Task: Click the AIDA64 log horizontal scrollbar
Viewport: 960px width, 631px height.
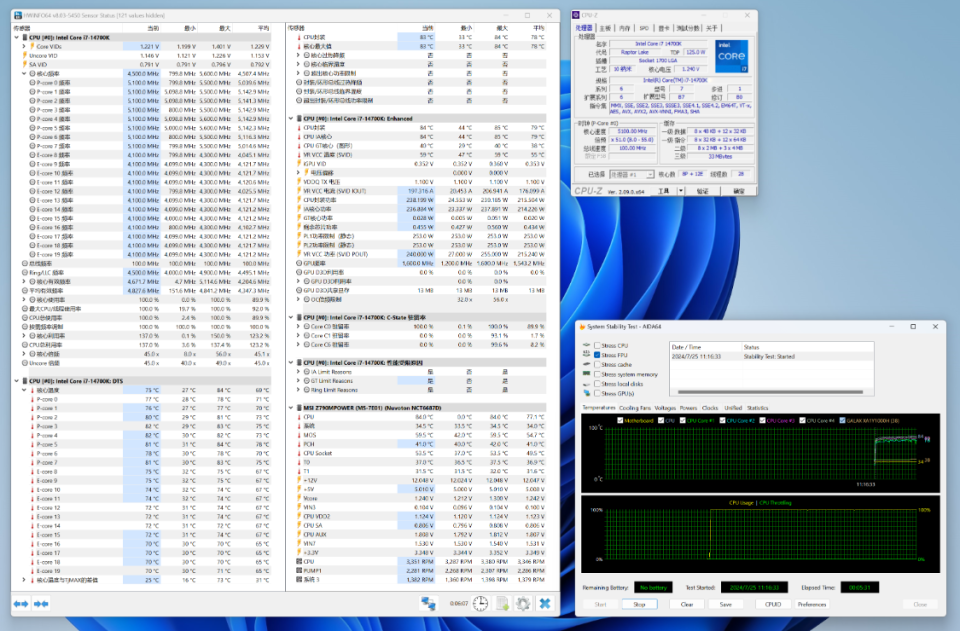Action: pyautogui.click(x=771, y=392)
